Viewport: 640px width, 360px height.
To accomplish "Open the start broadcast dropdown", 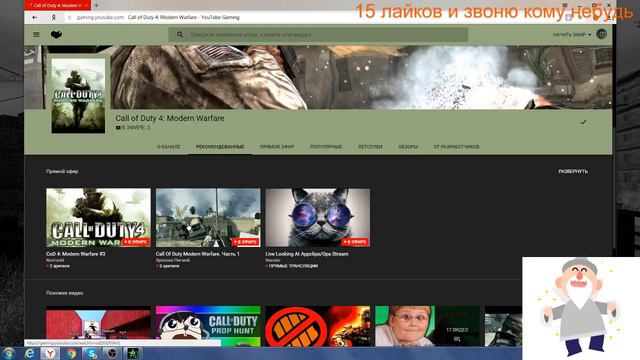I will coord(572,35).
